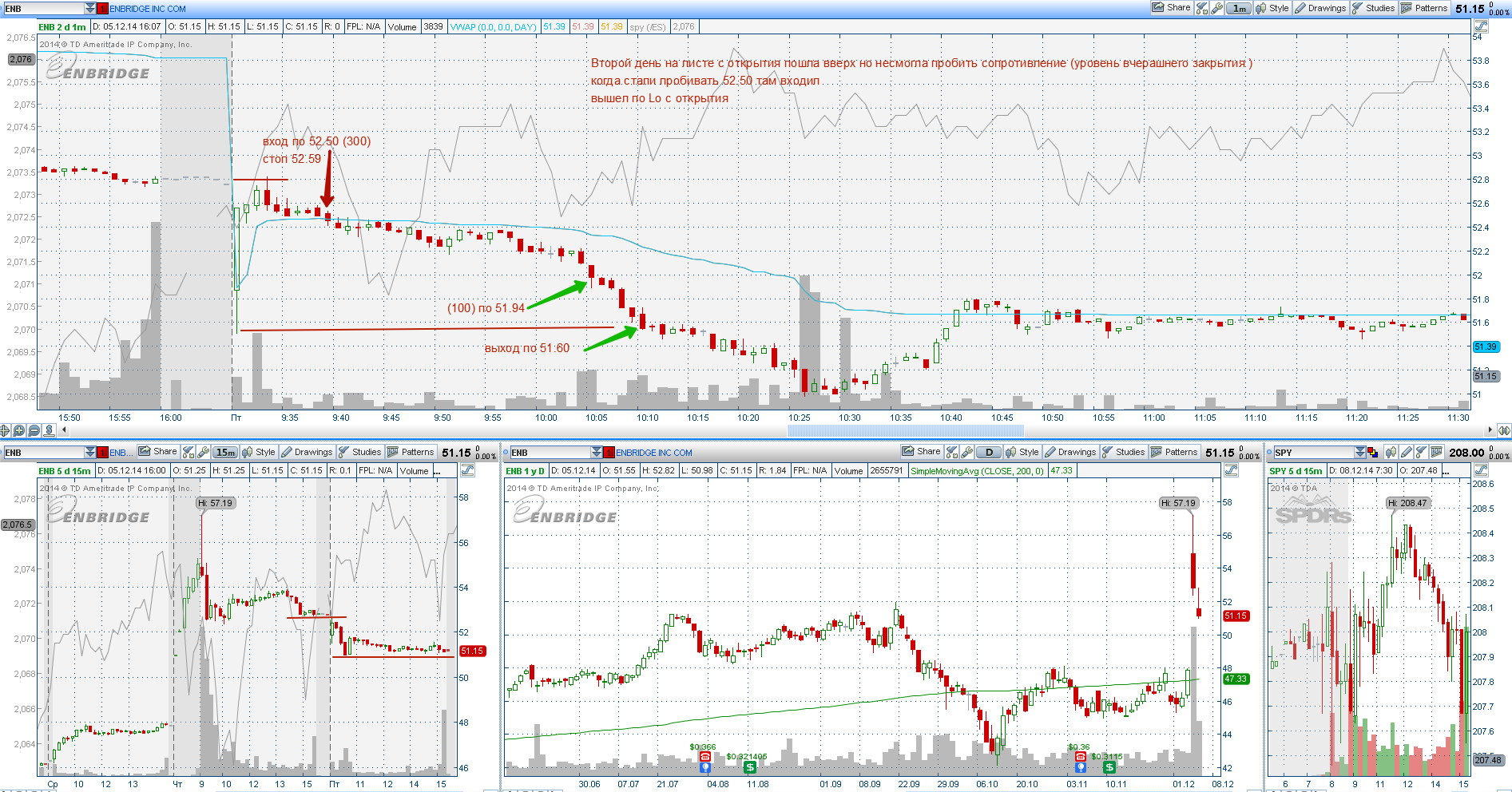The image size is (1512, 792).
Task: Click ENB symbol input in bottom-left chart
Action: tap(43, 453)
